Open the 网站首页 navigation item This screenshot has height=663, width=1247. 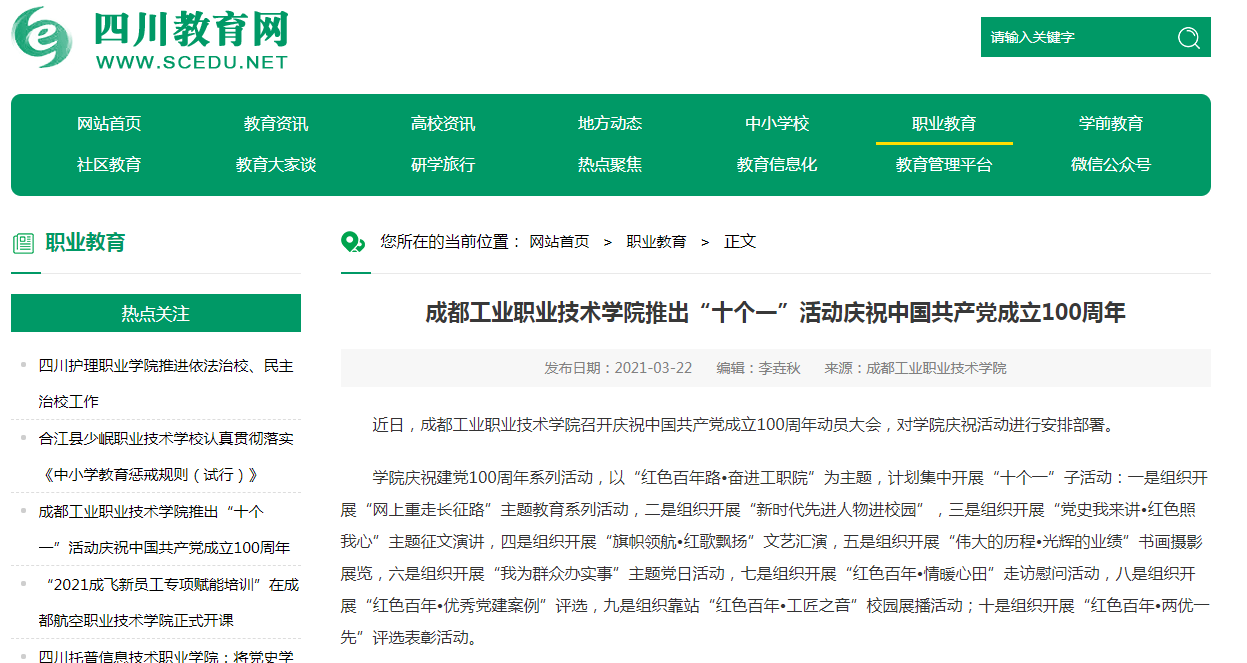pyautogui.click(x=109, y=124)
